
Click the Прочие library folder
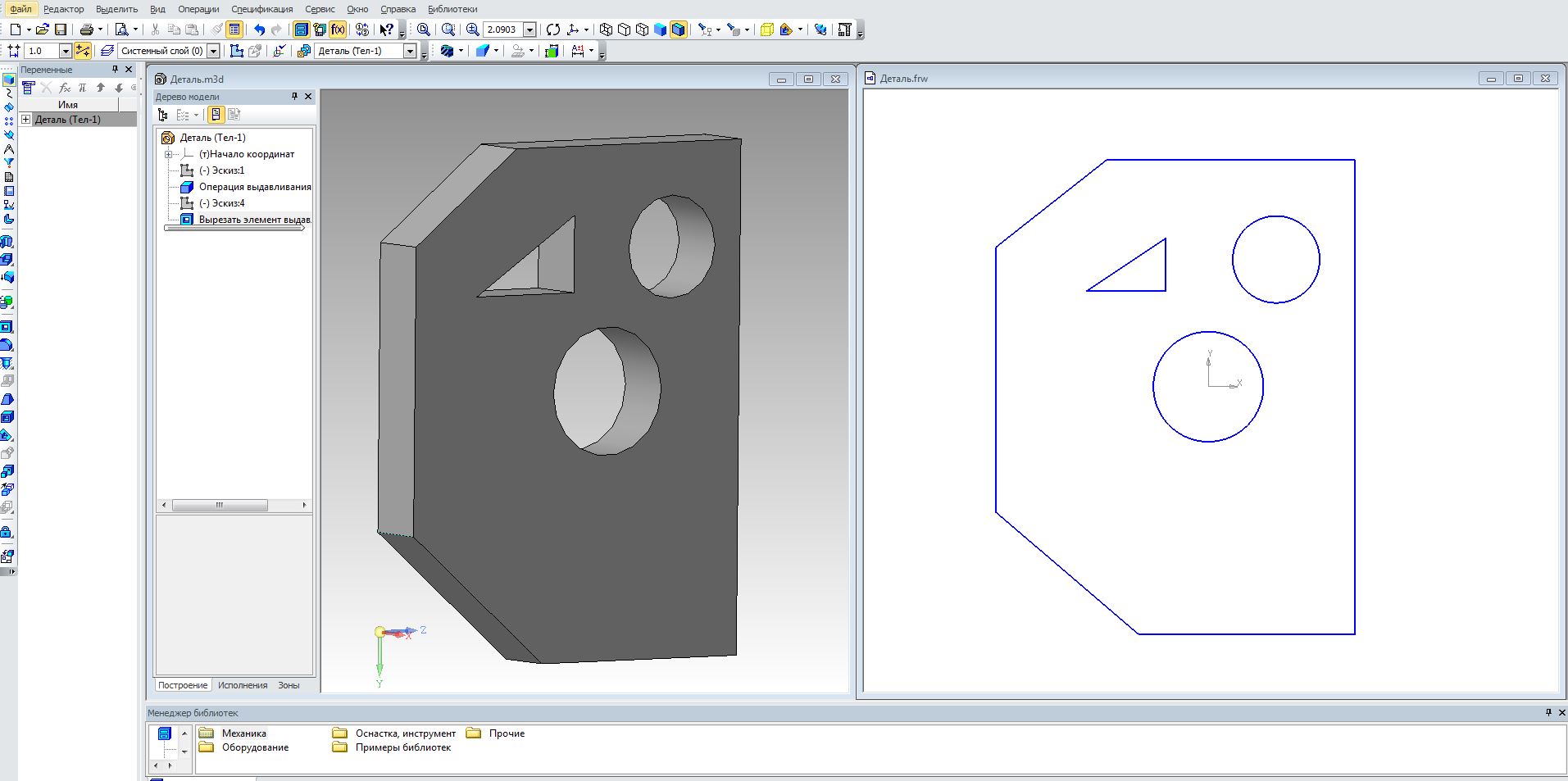click(495, 733)
